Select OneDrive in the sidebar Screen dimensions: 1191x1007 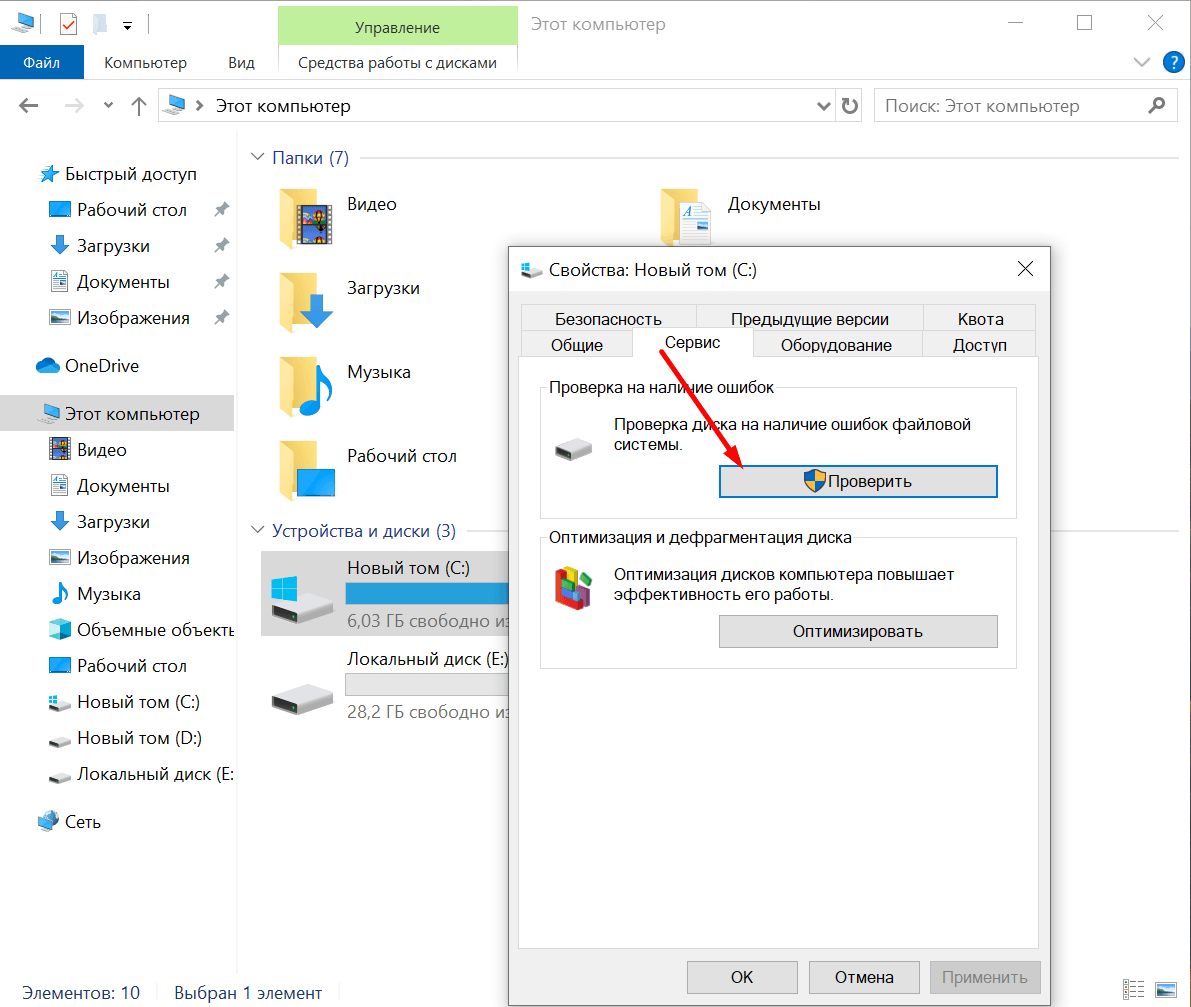pyautogui.click(x=88, y=366)
